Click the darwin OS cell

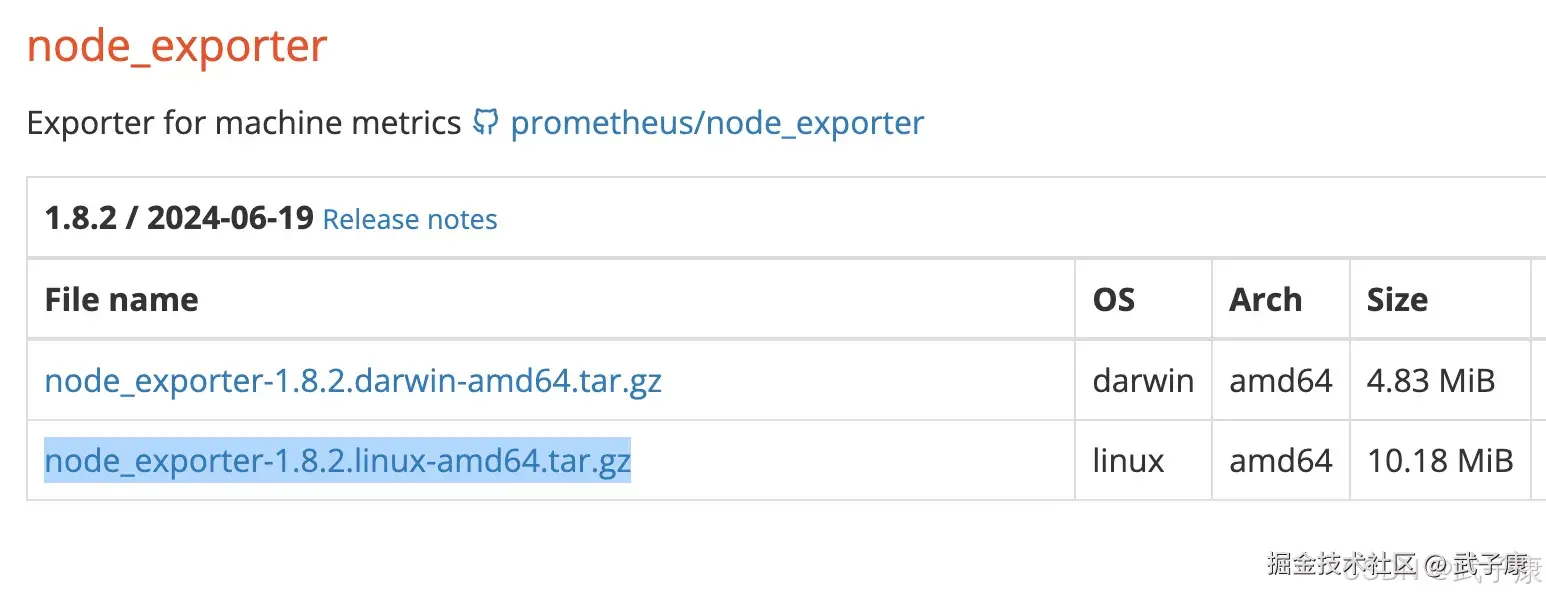[1143, 381]
